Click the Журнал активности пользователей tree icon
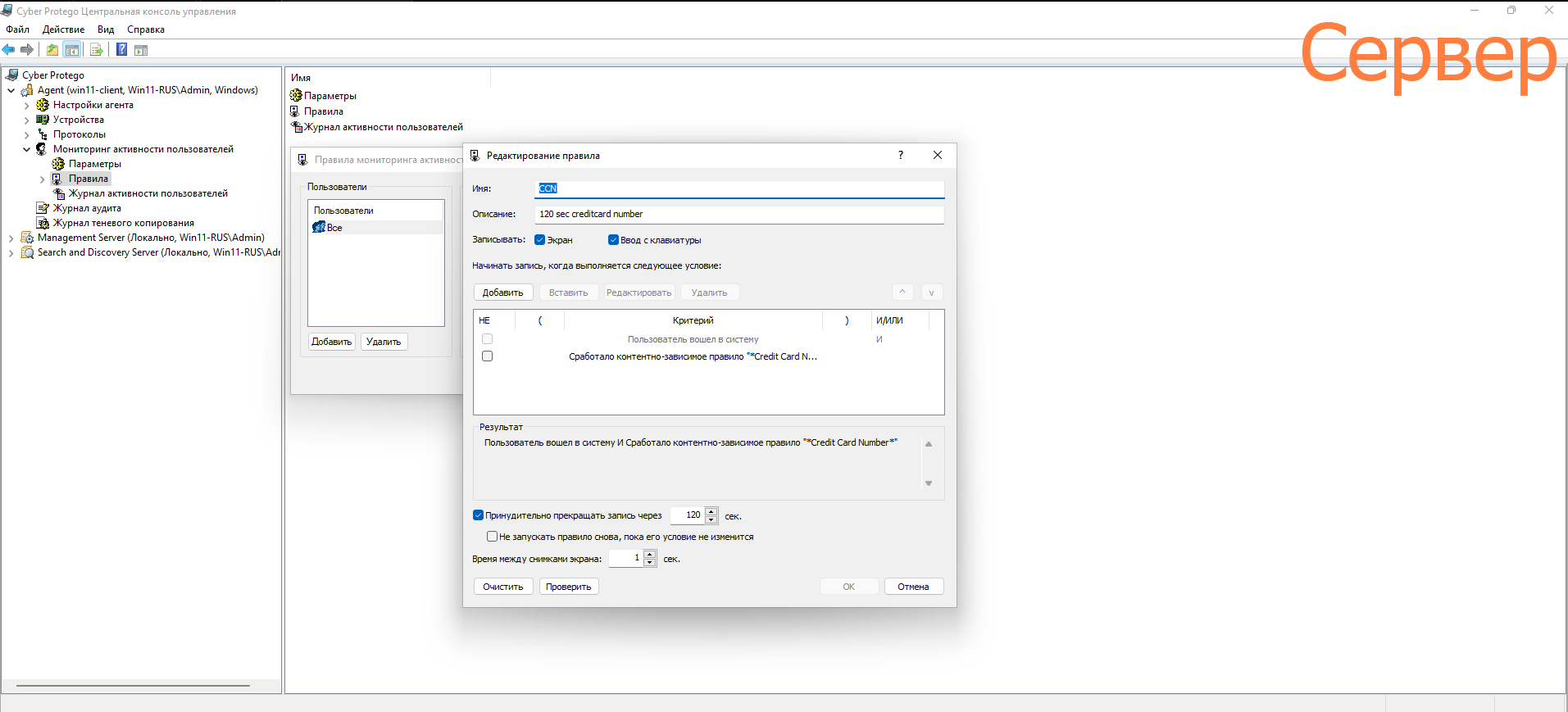1568x712 pixels. tap(59, 193)
